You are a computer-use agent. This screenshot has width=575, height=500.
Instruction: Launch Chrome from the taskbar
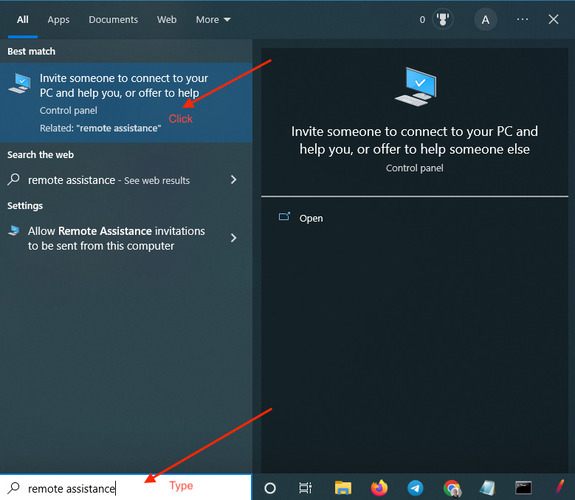452,488
